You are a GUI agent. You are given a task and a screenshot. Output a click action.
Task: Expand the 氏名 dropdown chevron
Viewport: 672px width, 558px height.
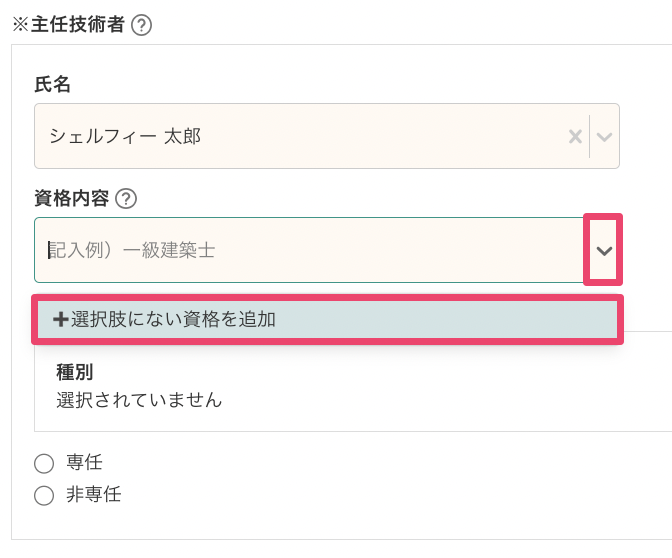pos(604,136)
